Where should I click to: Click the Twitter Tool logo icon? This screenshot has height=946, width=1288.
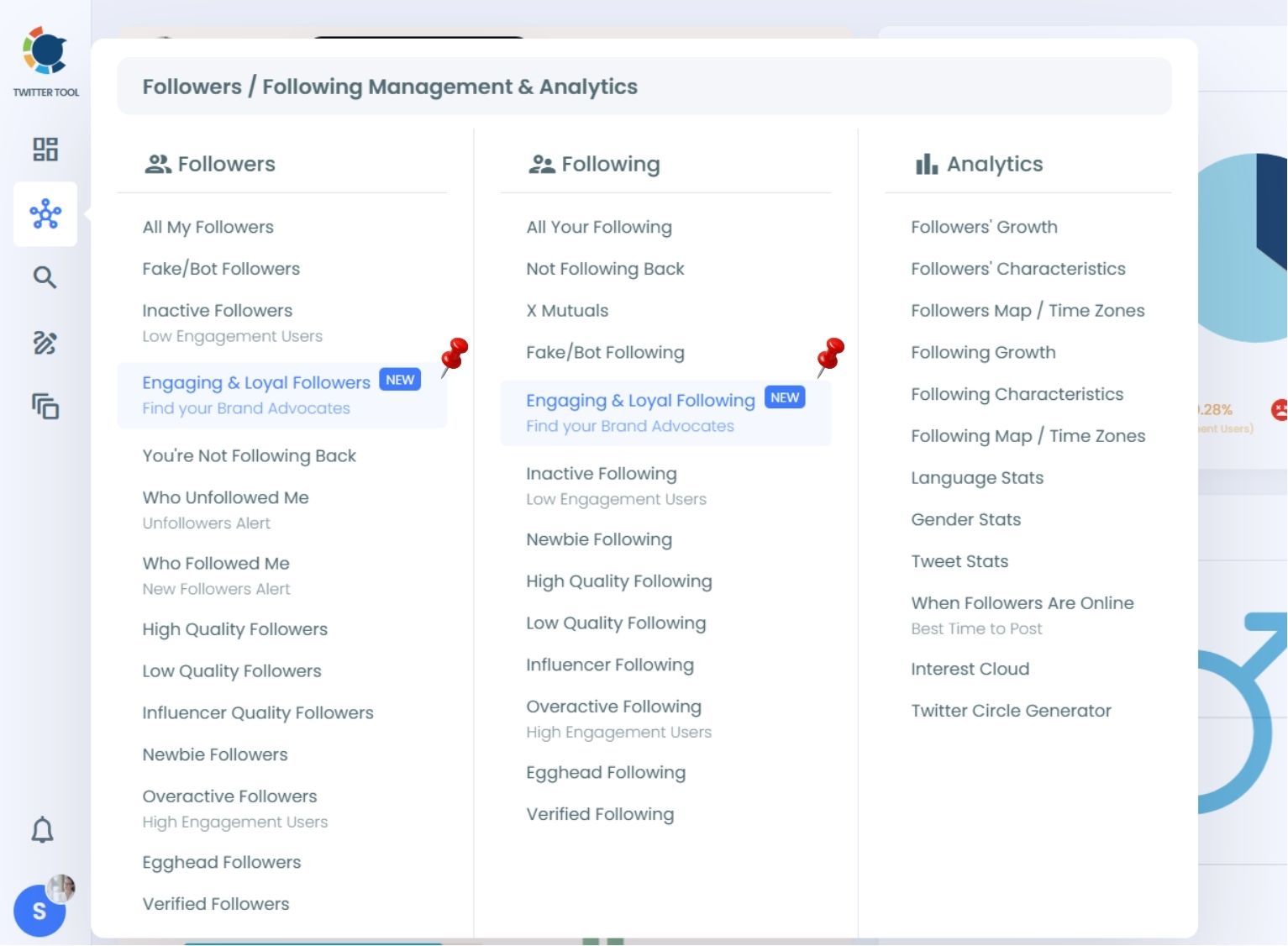pyautogui.click(x=45, y=51)
